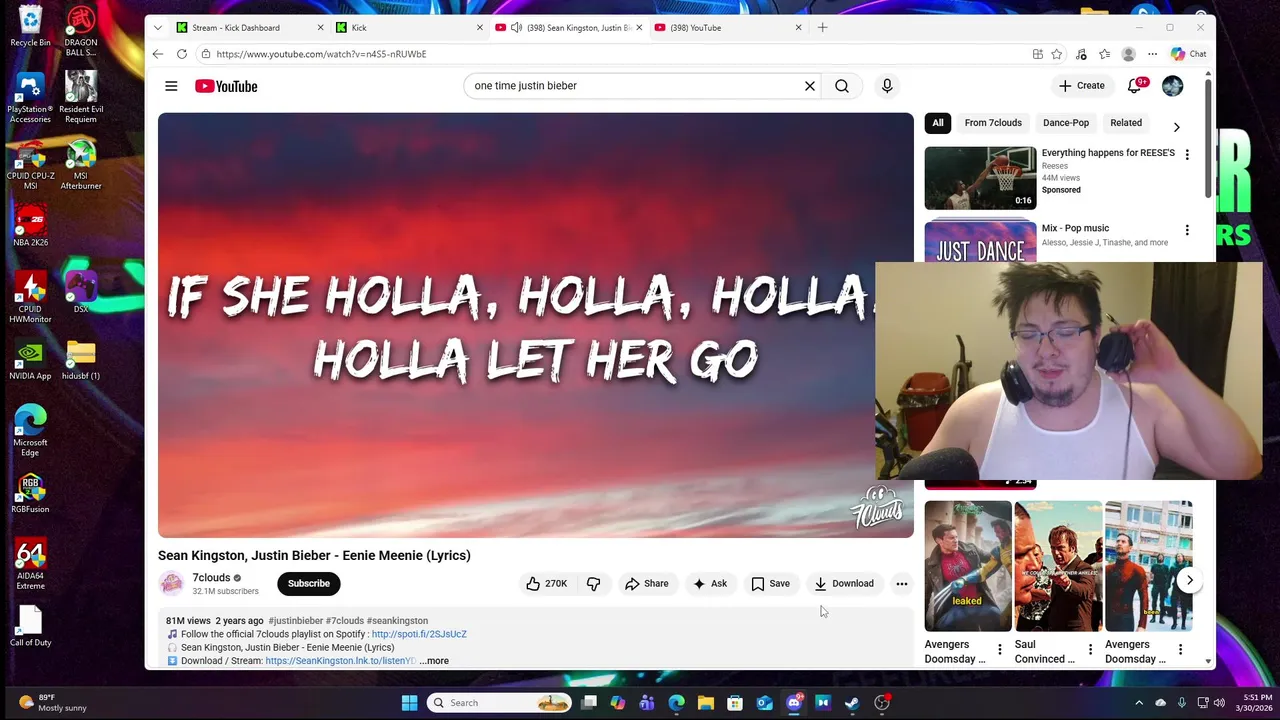1280x720 pixels.
Task: Select the Related filter chip
Action: point(1126,123)
